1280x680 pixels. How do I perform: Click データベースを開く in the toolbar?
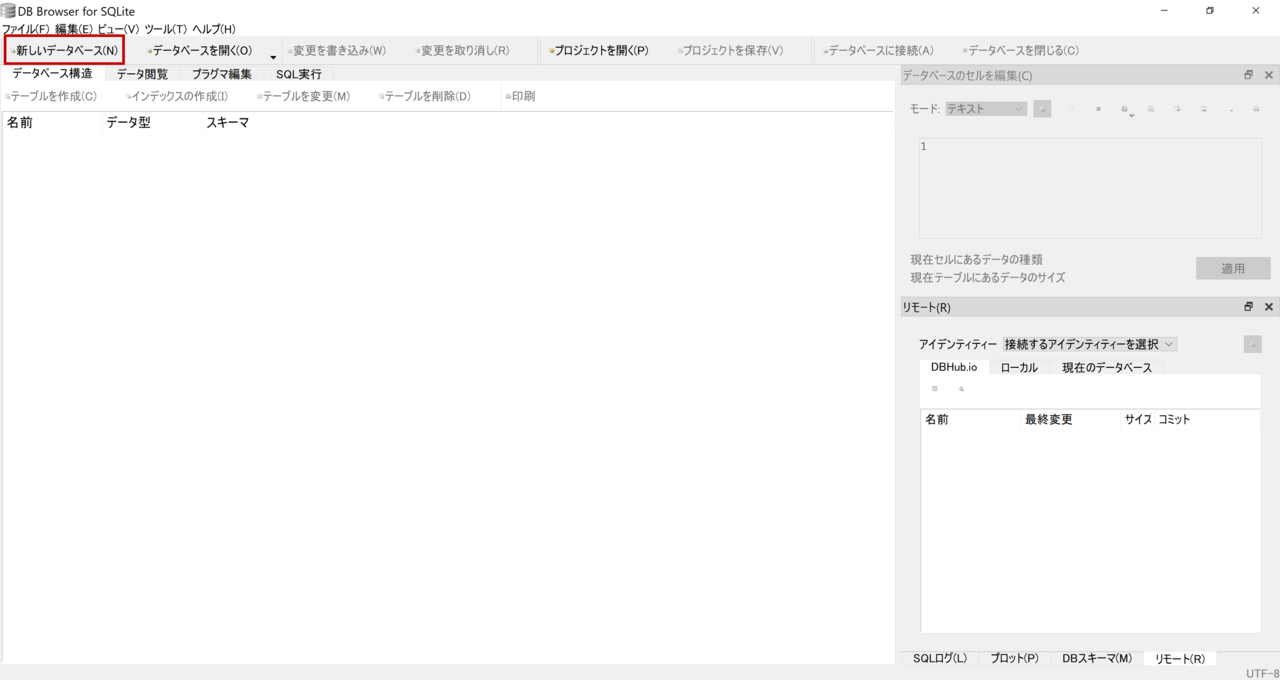[200, 50]
